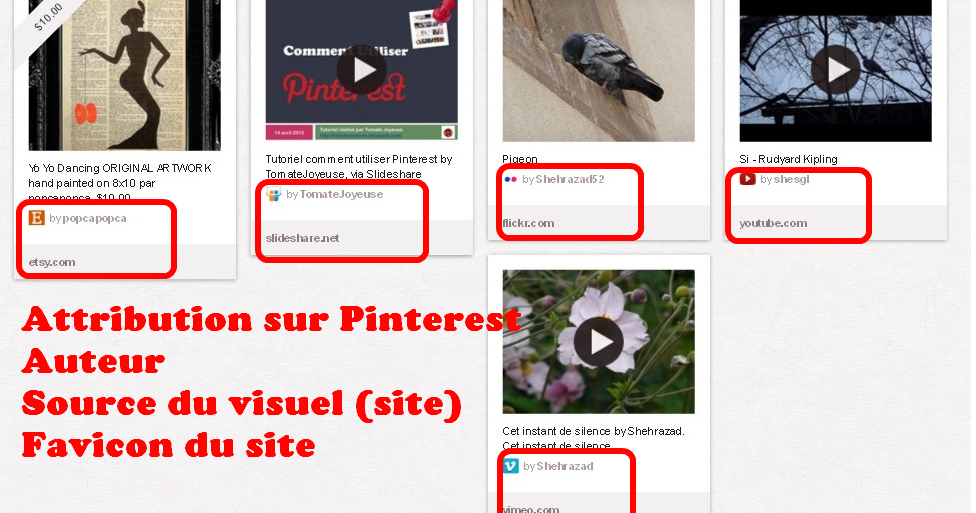The height and width of the screenshot is (513, 976).
Task: Click the Slideshare favicon beside TomateJoyeuse
Action: [274, 194]
